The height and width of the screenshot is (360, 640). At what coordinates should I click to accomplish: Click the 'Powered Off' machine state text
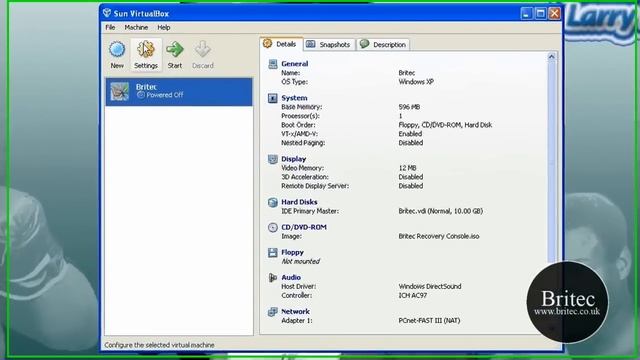click(x=164, y=95)
